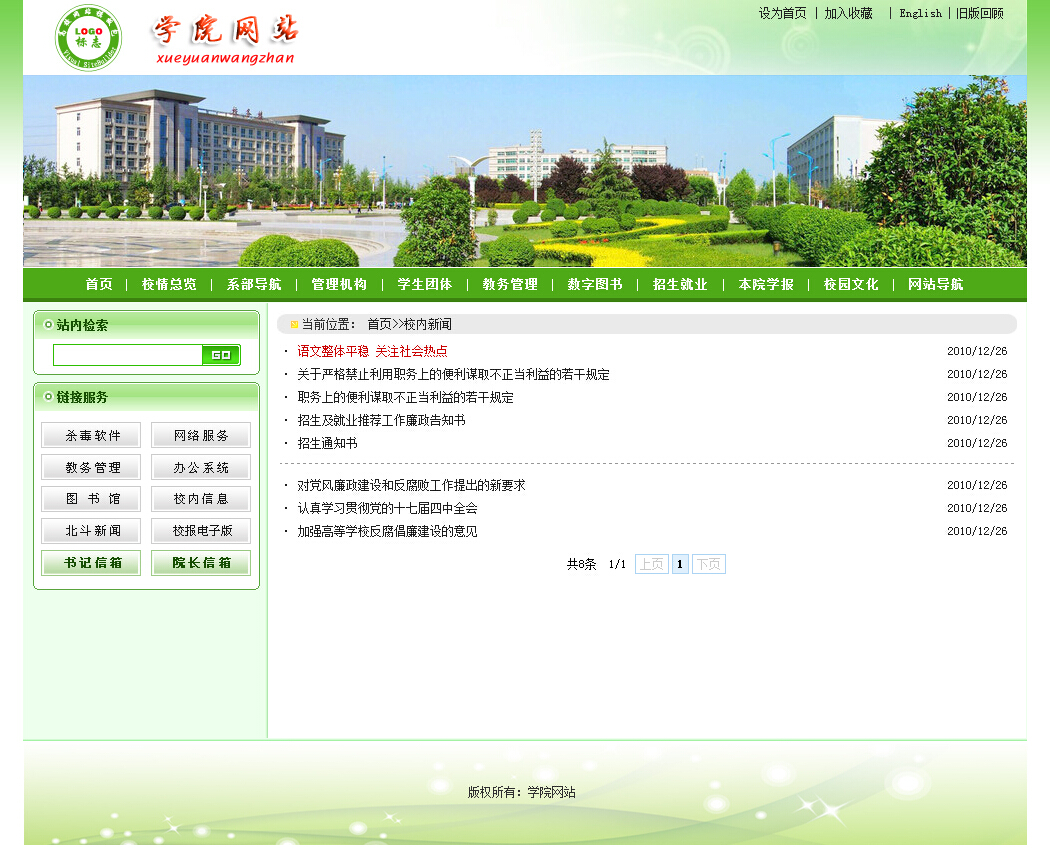
Task: Open the 旧版回顾 old version link
Action: click(980, 13)
